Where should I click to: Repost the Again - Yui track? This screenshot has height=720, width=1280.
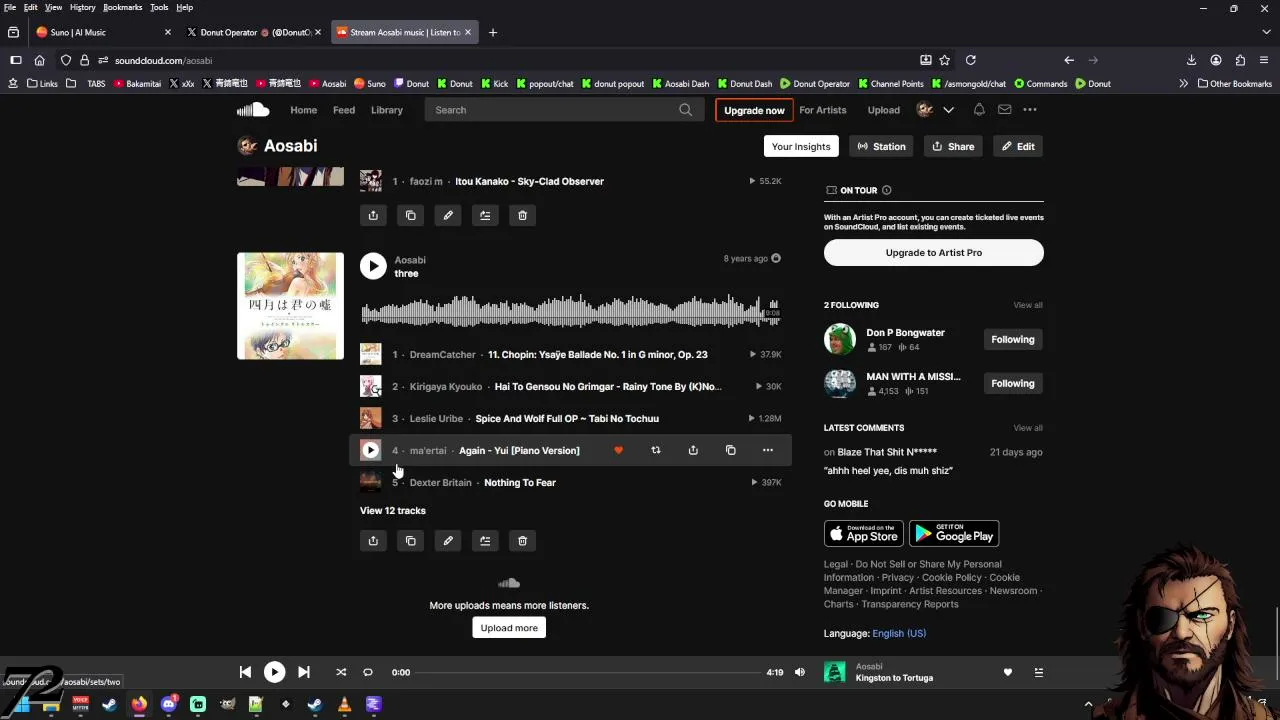tap(656, 451)
